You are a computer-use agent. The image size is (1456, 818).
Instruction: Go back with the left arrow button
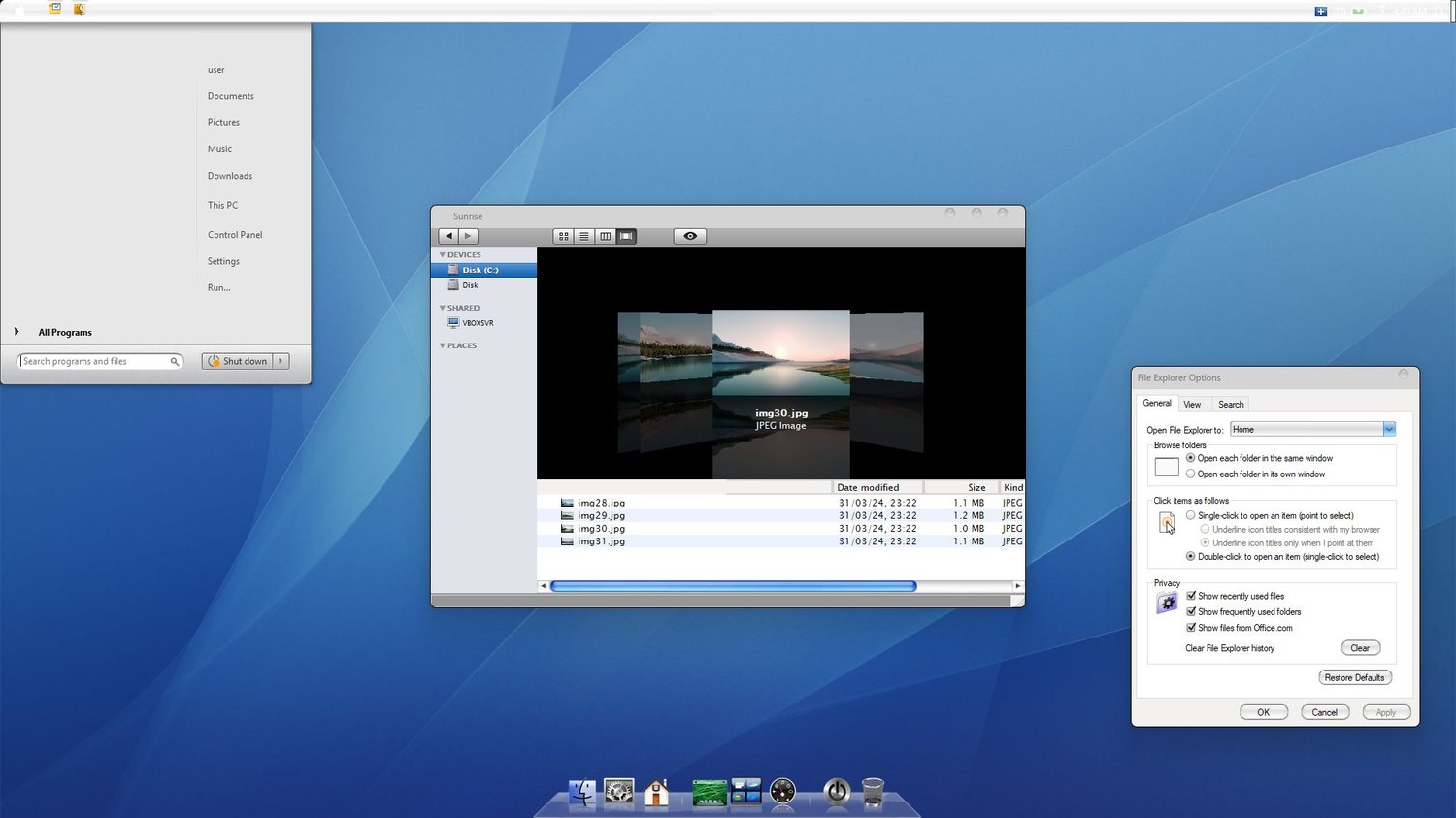coord(448,236)
